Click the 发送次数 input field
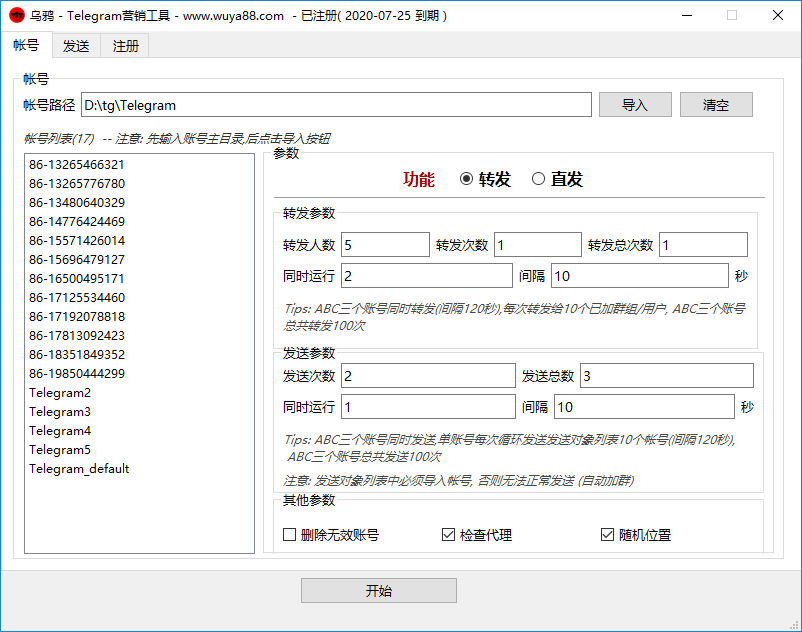Viewport: 802px width, 632px height. [428, 376]
